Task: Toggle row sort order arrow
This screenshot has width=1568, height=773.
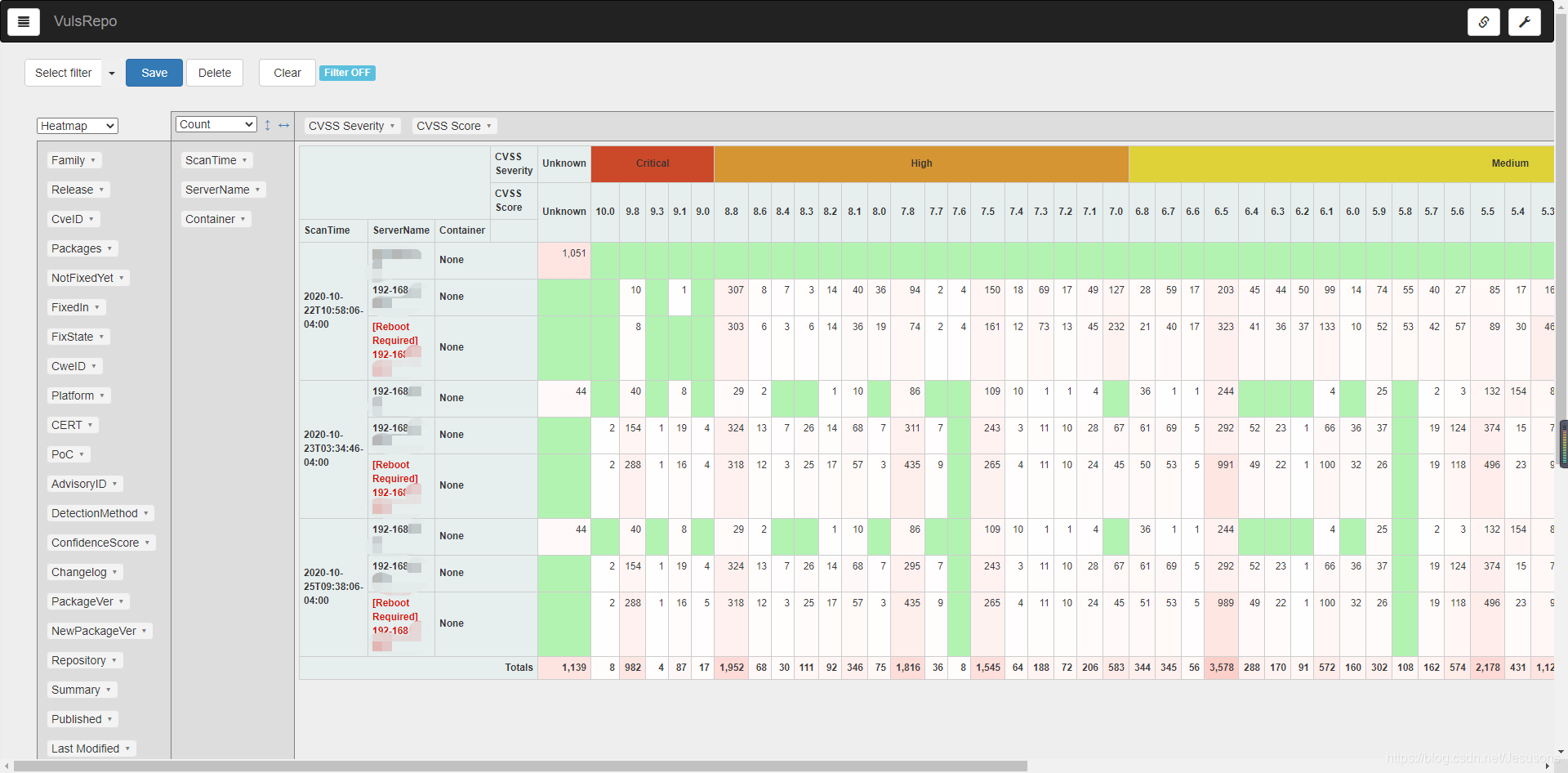Action: tap(267, 125)
